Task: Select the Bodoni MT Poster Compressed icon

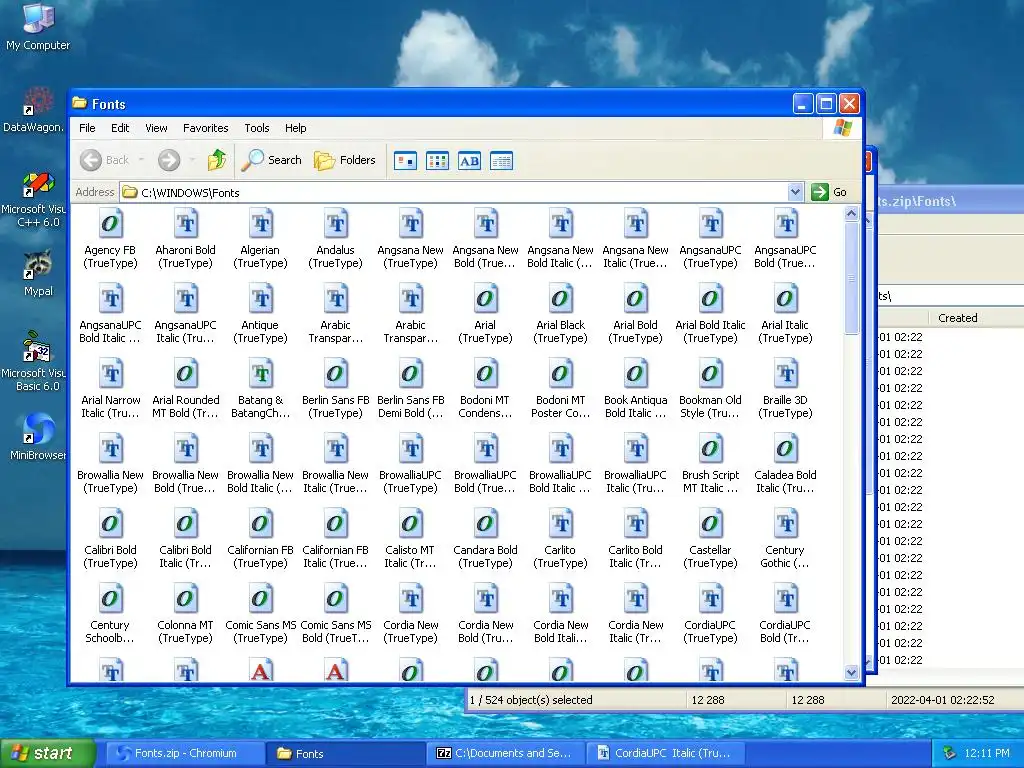Action: coord(560,374)
